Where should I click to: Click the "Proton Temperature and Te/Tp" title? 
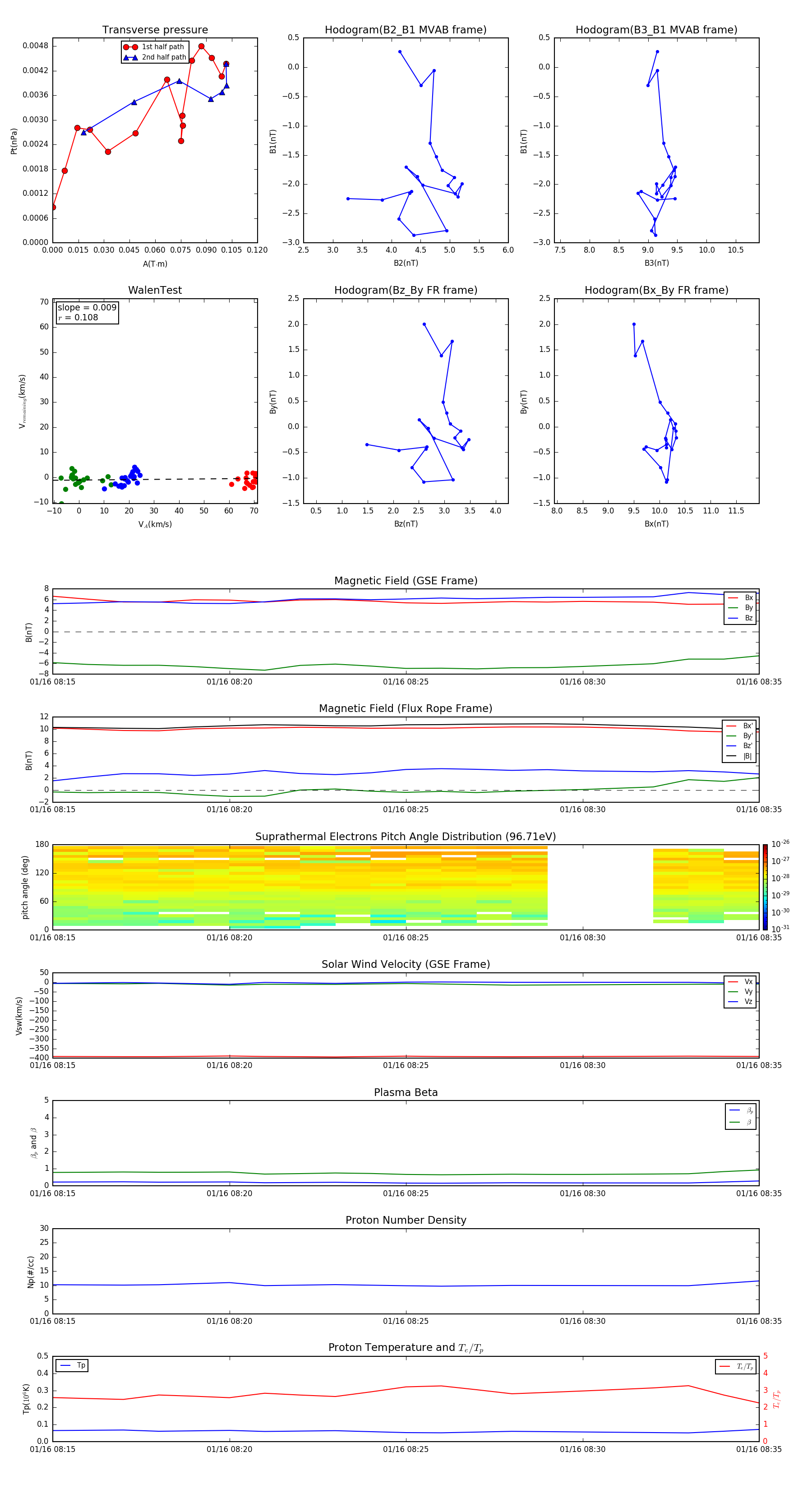click(406, 1348)
